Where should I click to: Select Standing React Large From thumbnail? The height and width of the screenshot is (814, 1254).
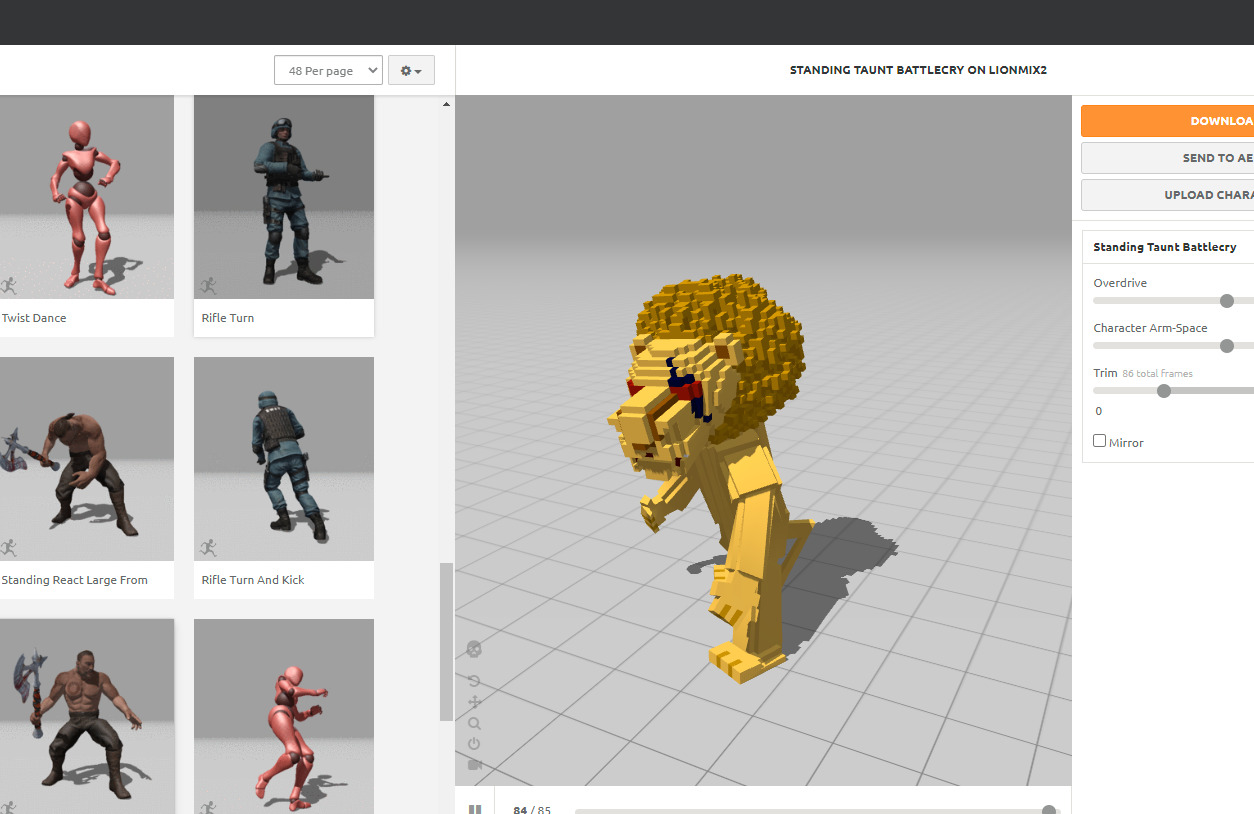pos(87,459)
